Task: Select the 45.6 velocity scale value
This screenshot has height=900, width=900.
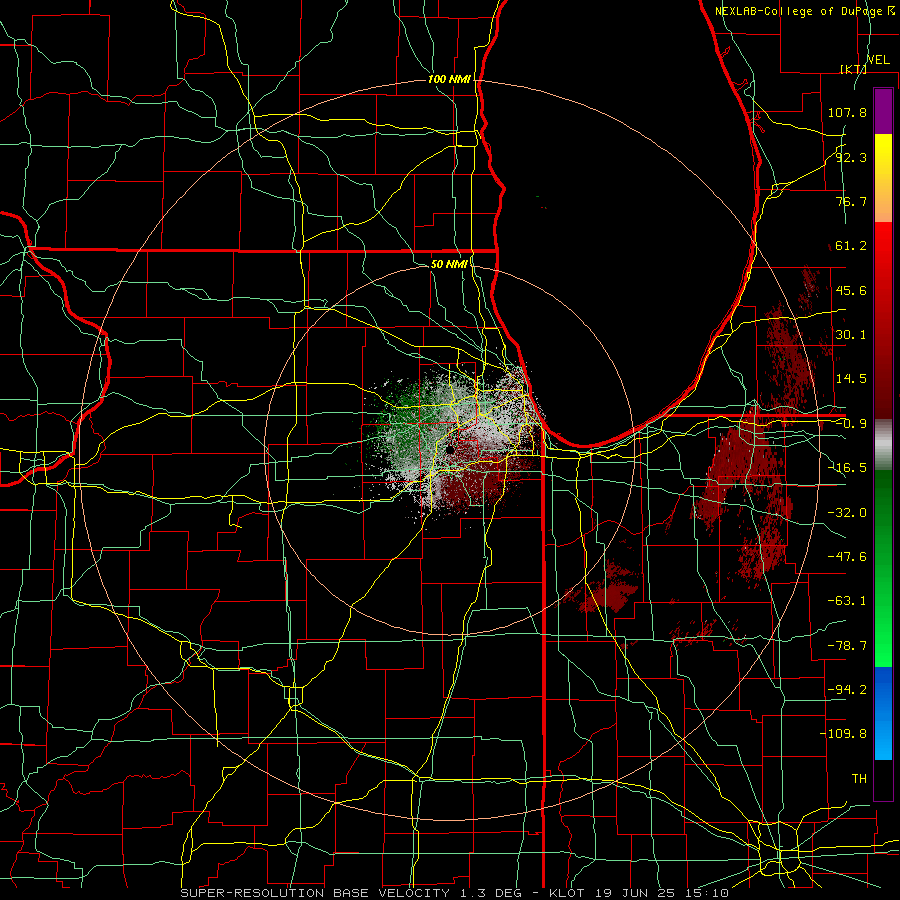Action: click(x=851, y=290)
